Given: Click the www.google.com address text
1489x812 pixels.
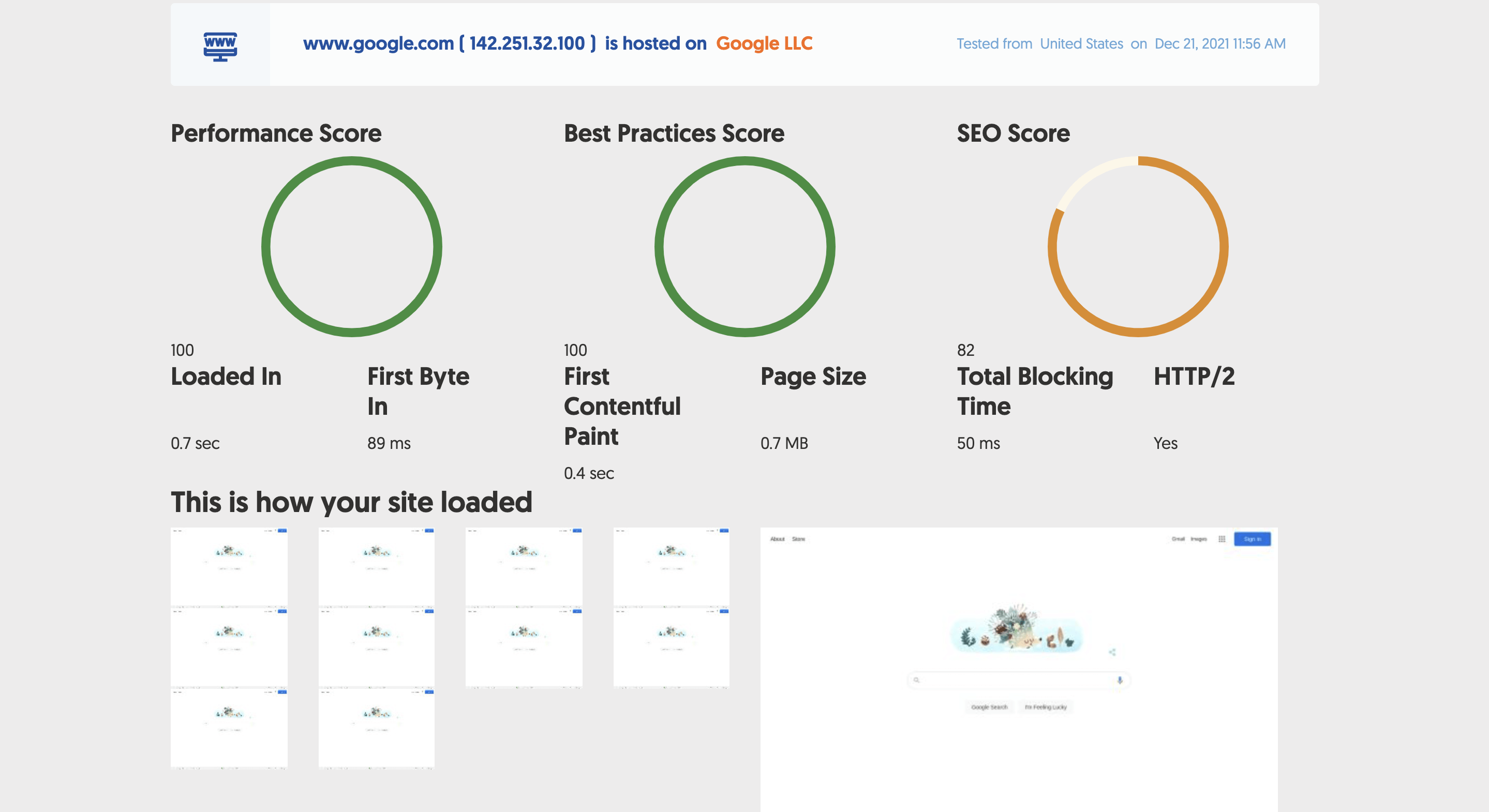Looking at the screenshot, I should (378, 43).
